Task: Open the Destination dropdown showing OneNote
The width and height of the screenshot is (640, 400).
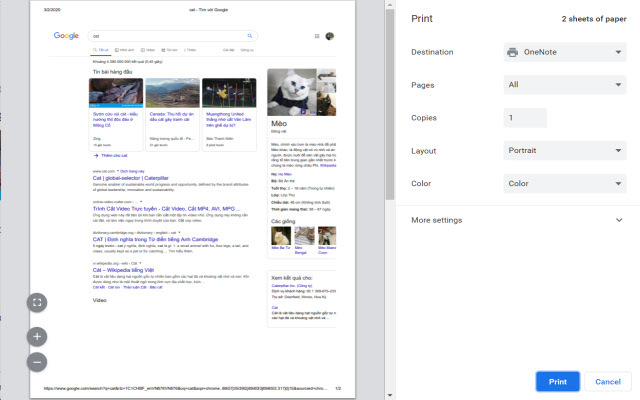Action: 564,52
